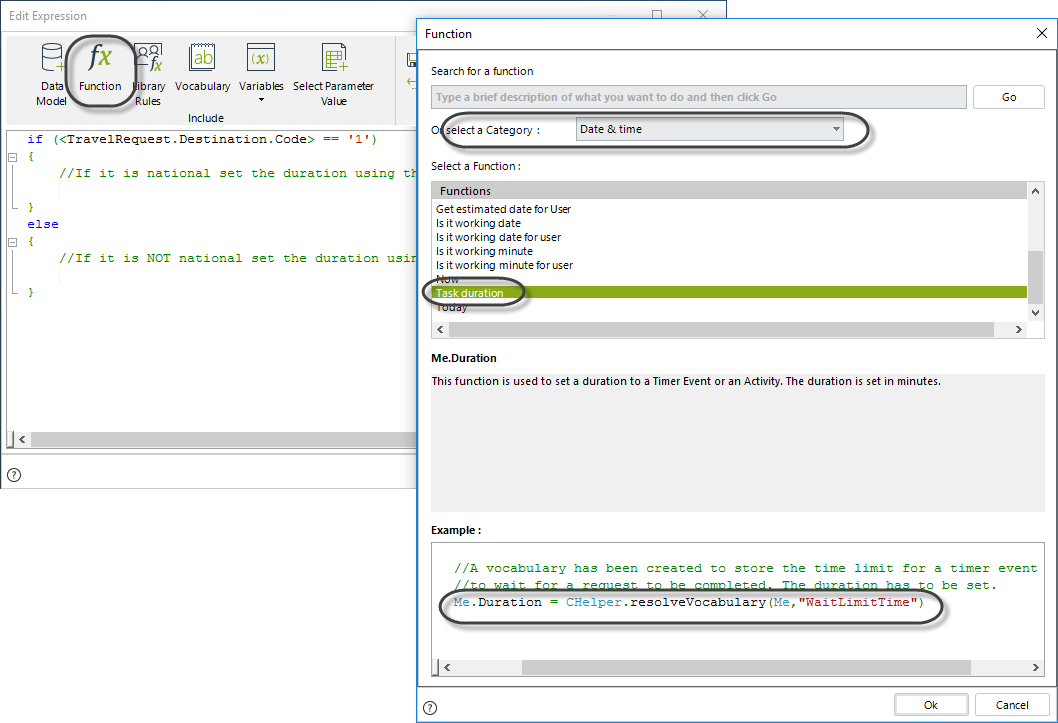Collapse the if-block code fold marker
1058x723 pixels.
(x=12, y=157)
